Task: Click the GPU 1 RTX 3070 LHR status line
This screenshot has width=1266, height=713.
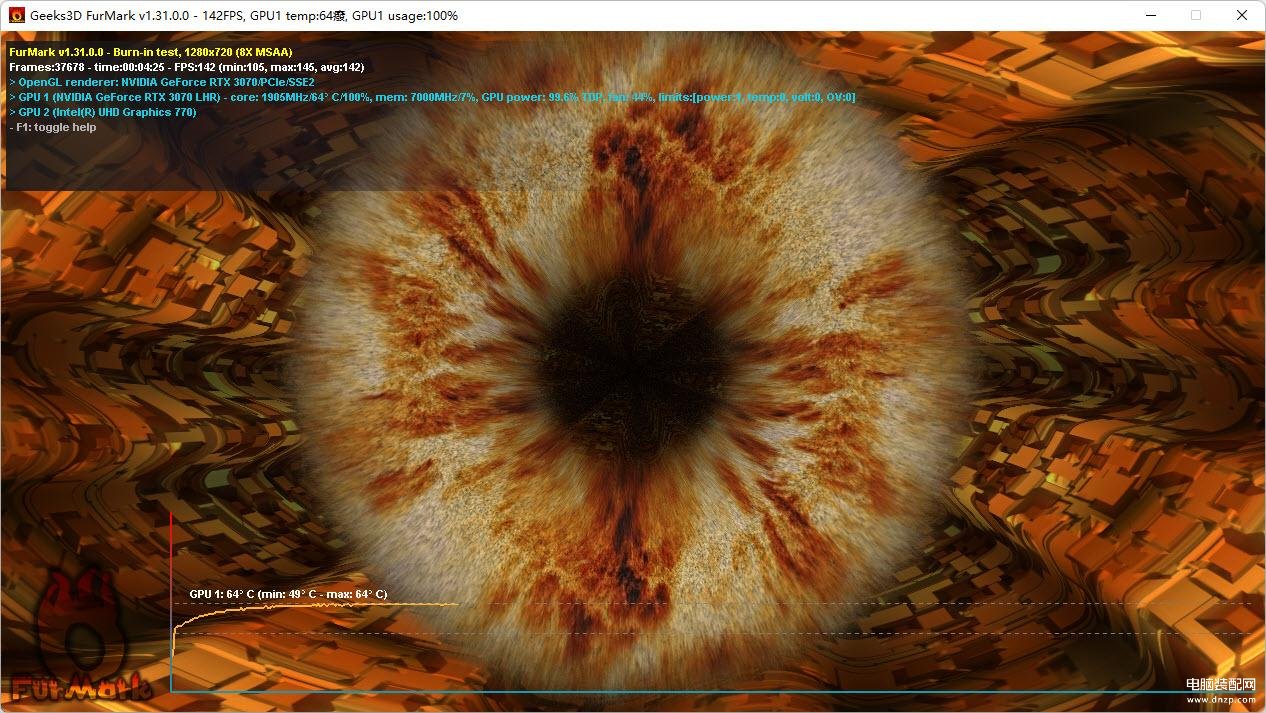Action: point(431,97)
